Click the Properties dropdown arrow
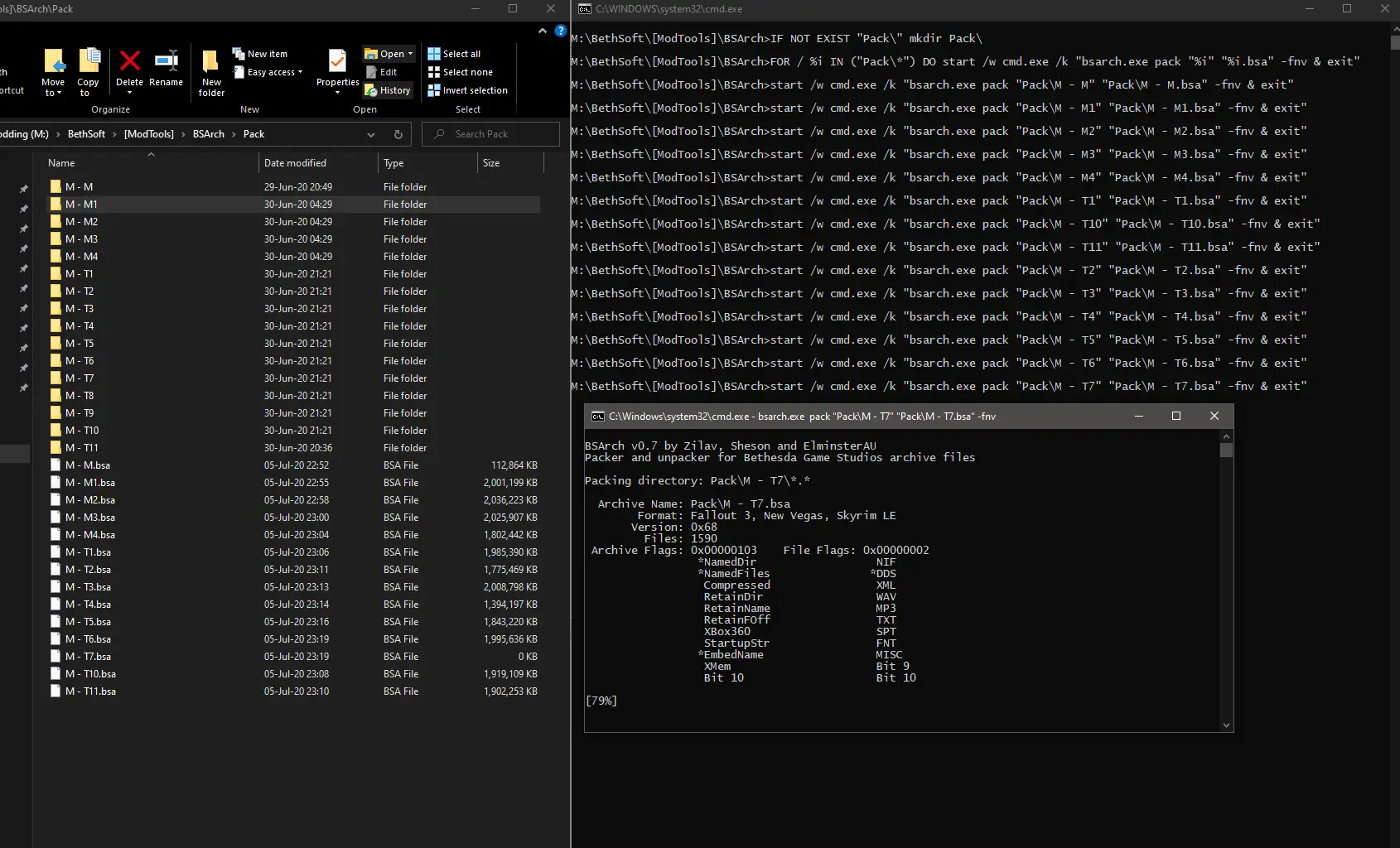This screenshot has width=1400, height=848. (x=337, y=93)
